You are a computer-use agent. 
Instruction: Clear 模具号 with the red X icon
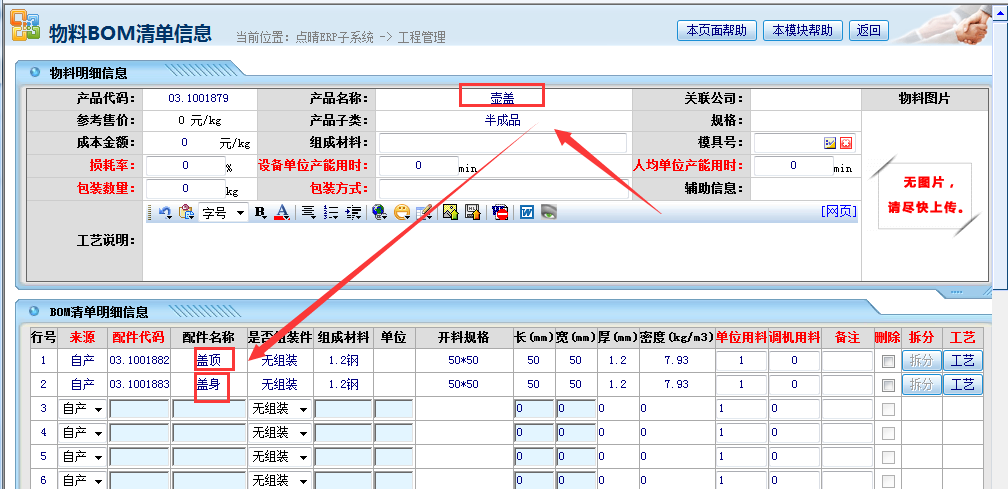pyautogui.click(x=845, y=143)
